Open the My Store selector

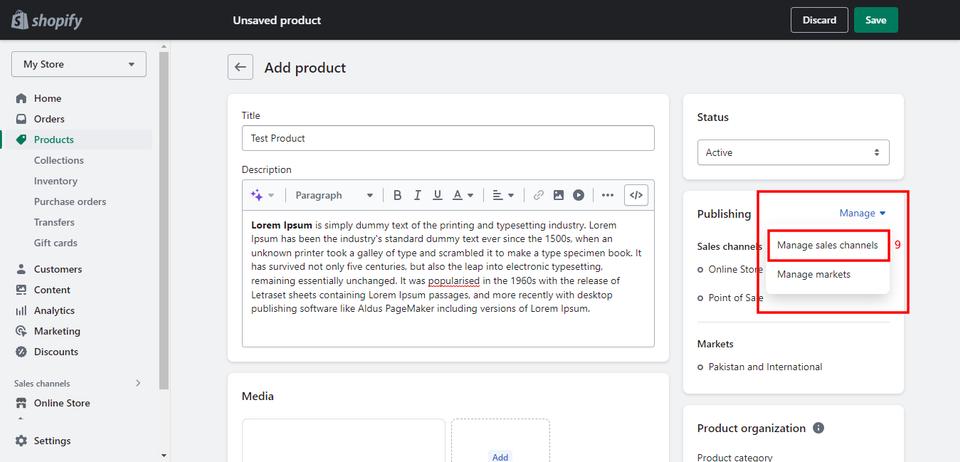click(x=78, y=64)
